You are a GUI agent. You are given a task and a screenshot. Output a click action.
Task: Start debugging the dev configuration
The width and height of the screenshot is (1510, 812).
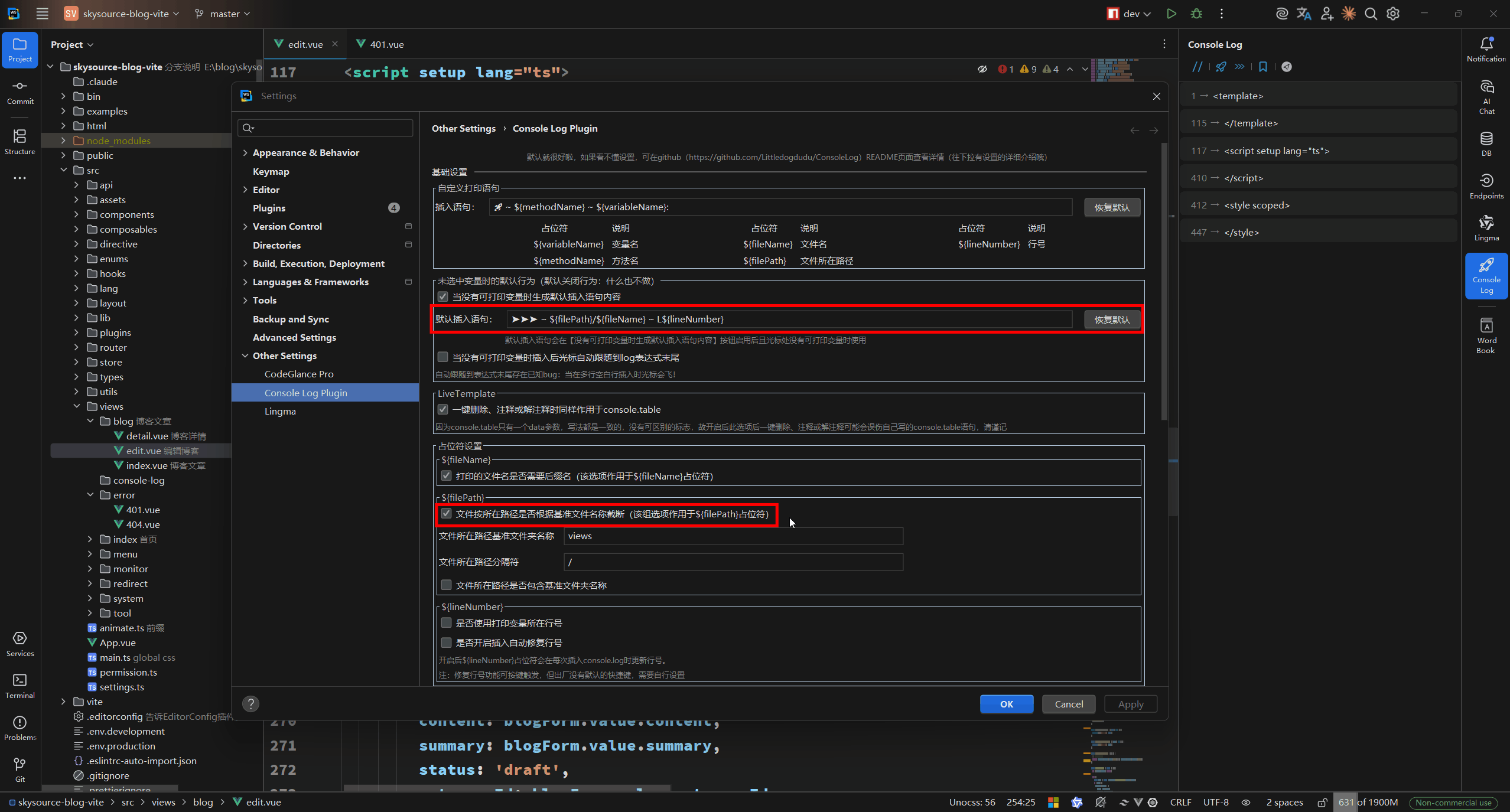point(1196,14)
